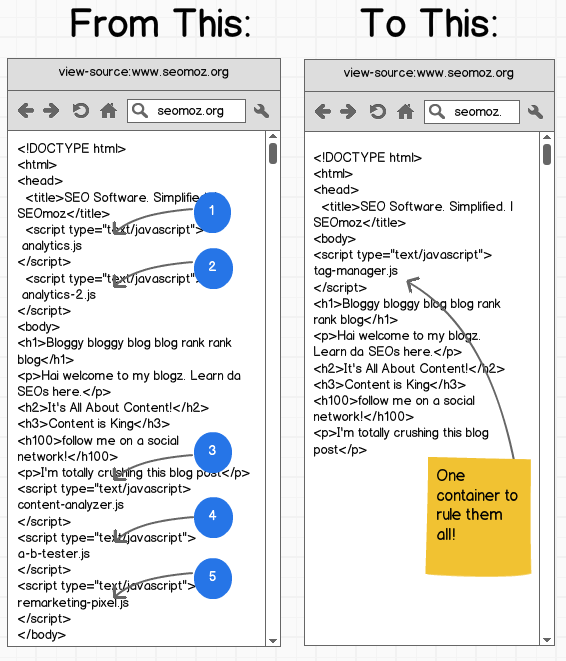Click 'analytics.js' line in left source
Screen dimensions: 566x661
tap(52, 246)
